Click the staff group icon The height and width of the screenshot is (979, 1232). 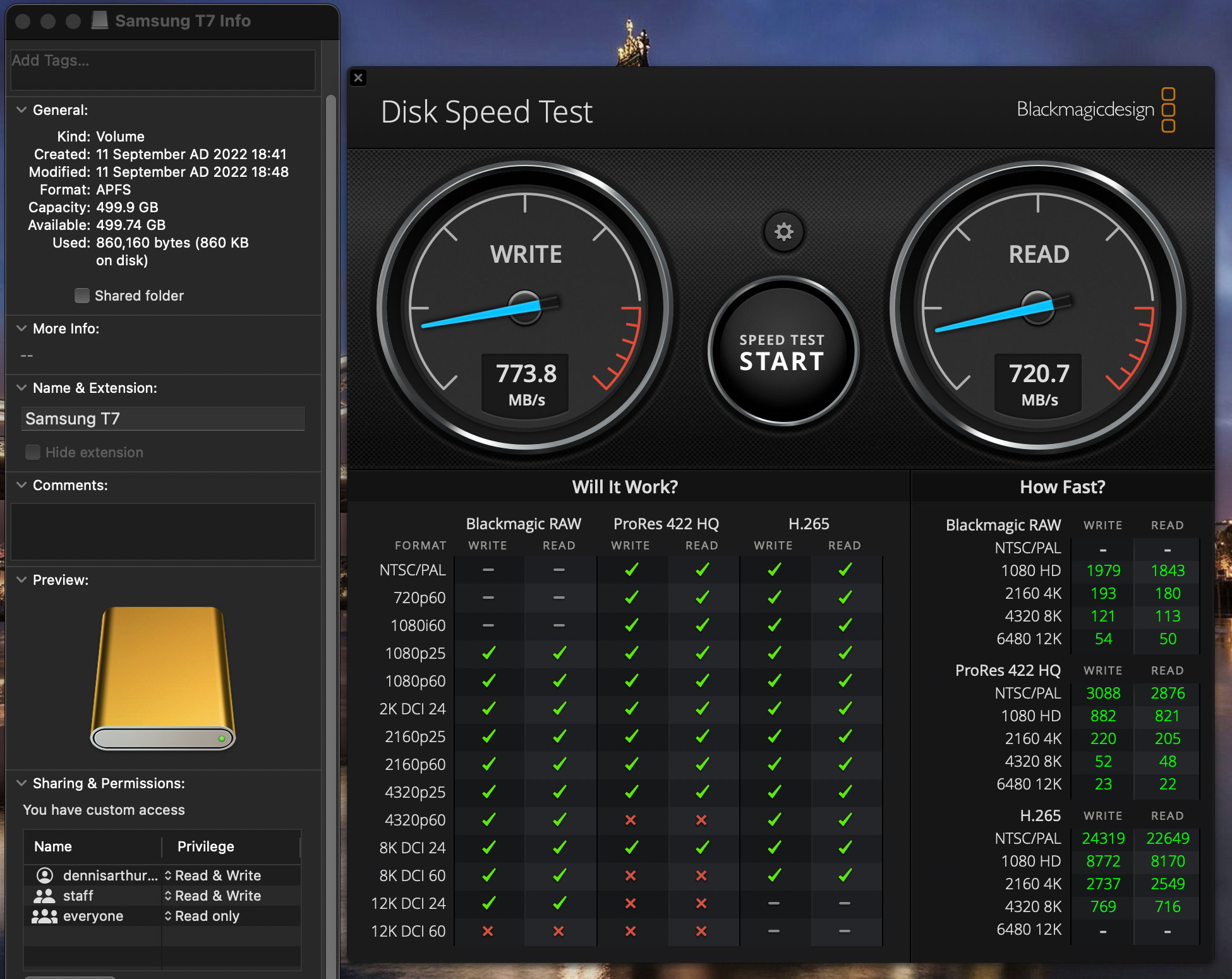click(x=44, y=896)
